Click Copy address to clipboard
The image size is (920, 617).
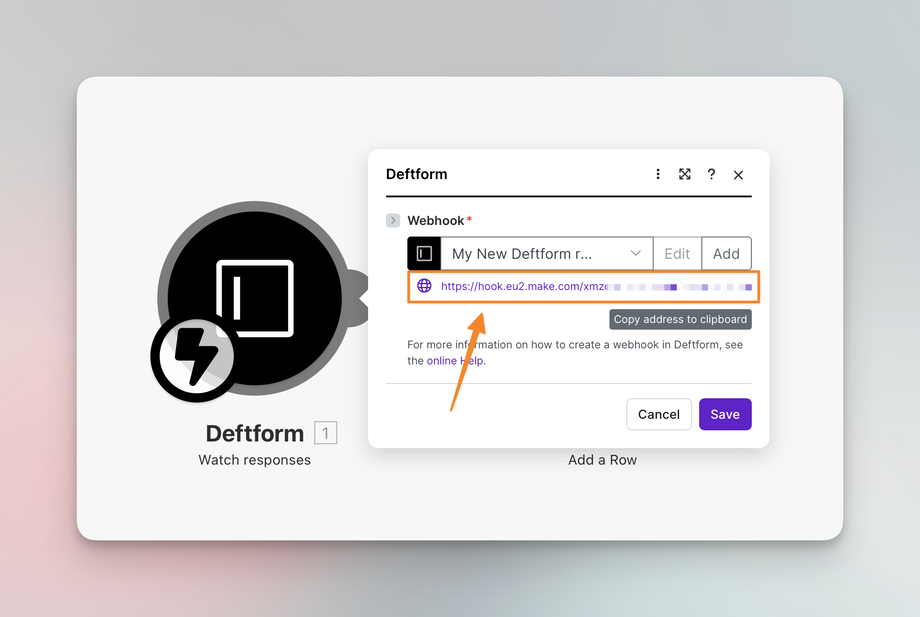pos(681,319)
